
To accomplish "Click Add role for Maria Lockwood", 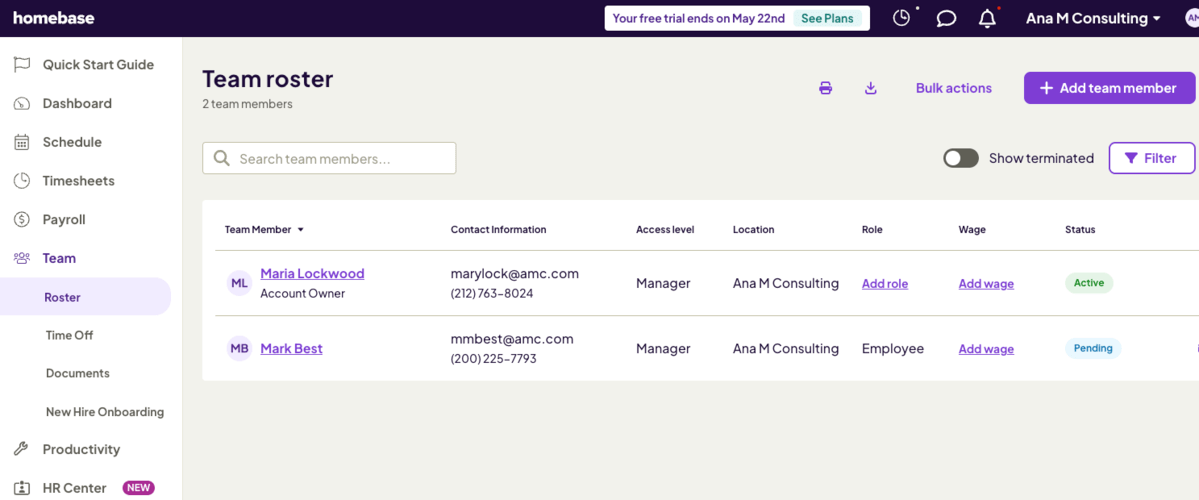I will [885, 284].
